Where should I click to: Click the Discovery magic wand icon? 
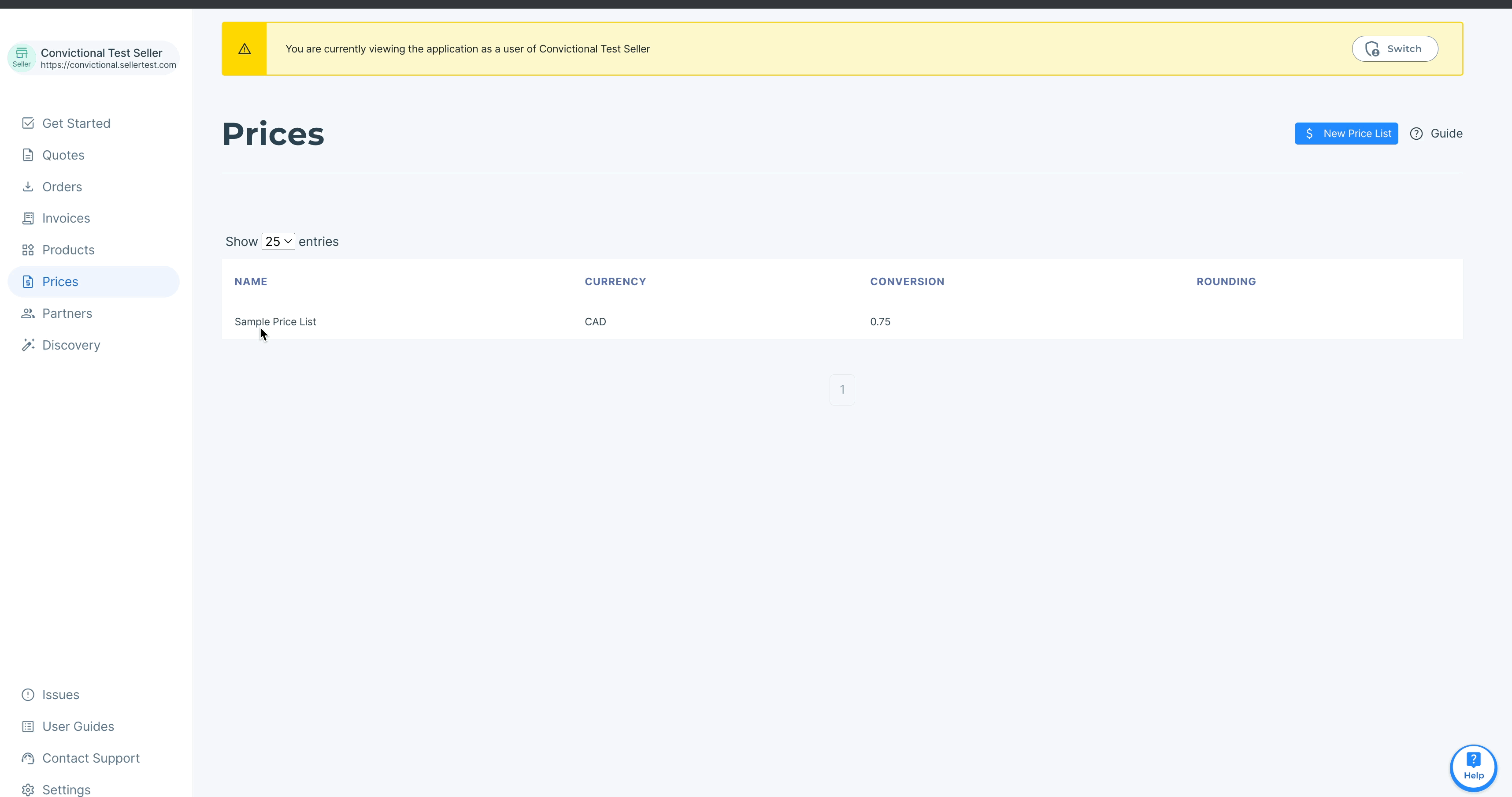(28, 345)
